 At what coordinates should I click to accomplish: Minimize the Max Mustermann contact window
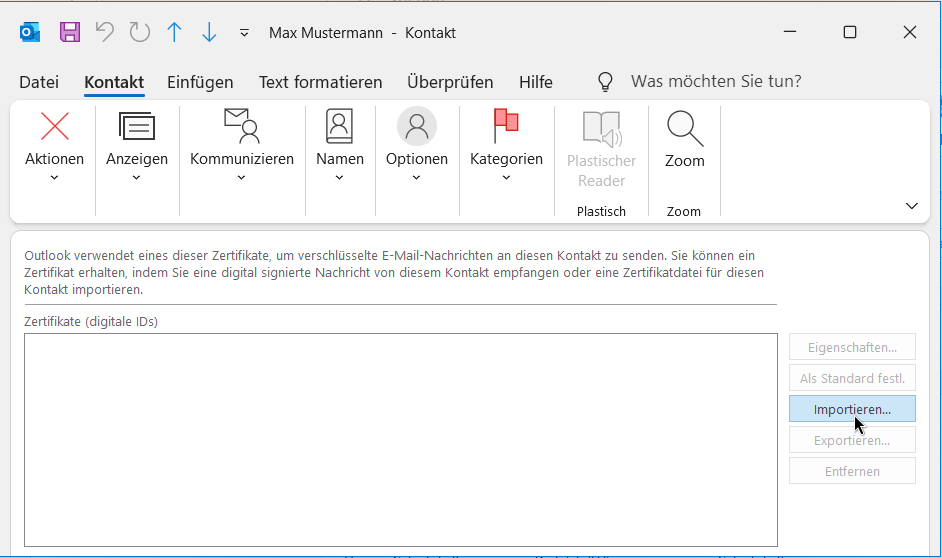click(790, 32)
